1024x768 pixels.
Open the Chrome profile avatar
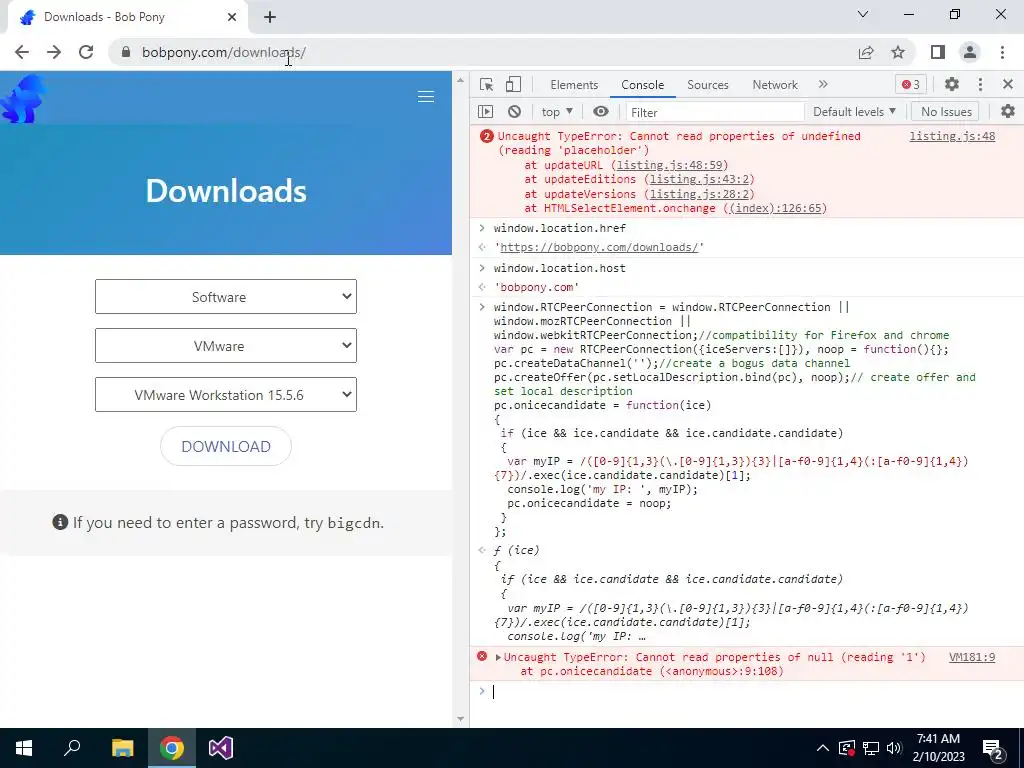(x=970, y=52)
